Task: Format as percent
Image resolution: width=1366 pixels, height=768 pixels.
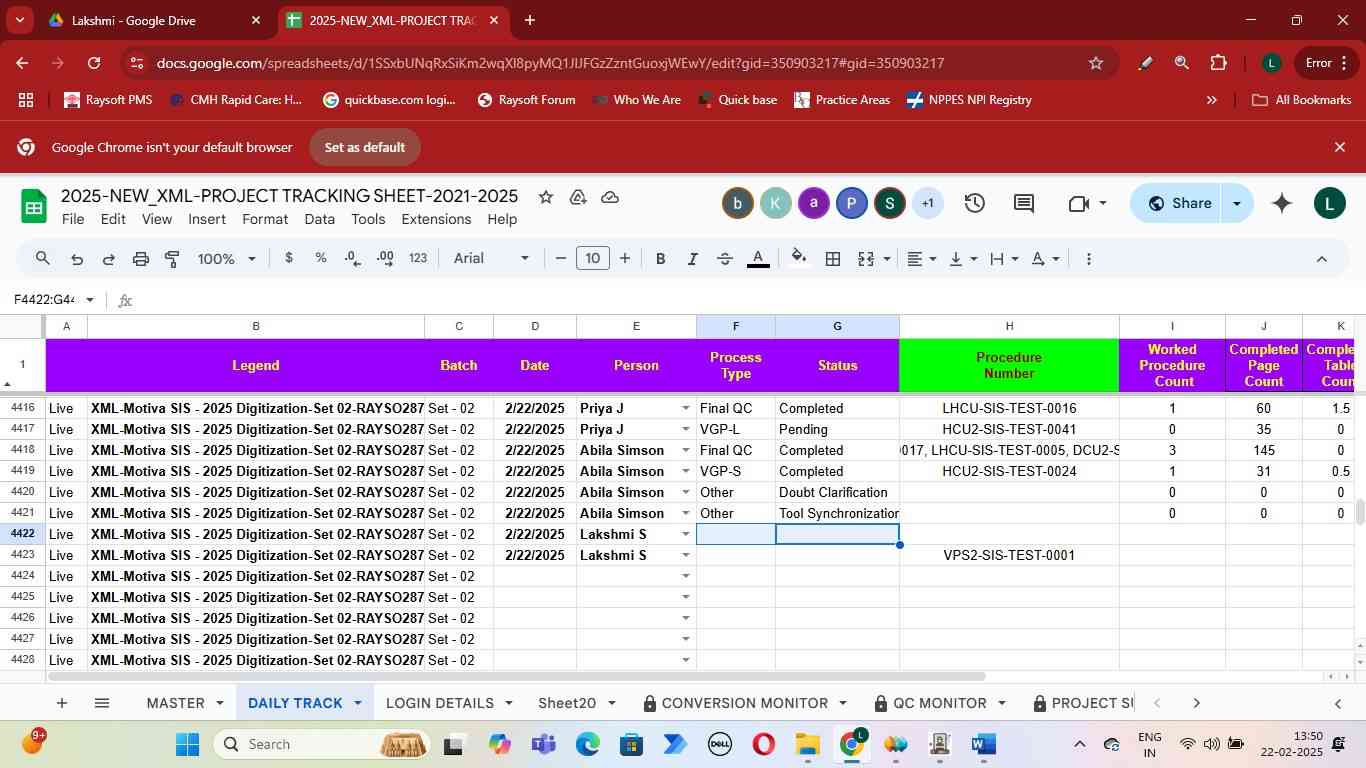Action: pos(321,258)
